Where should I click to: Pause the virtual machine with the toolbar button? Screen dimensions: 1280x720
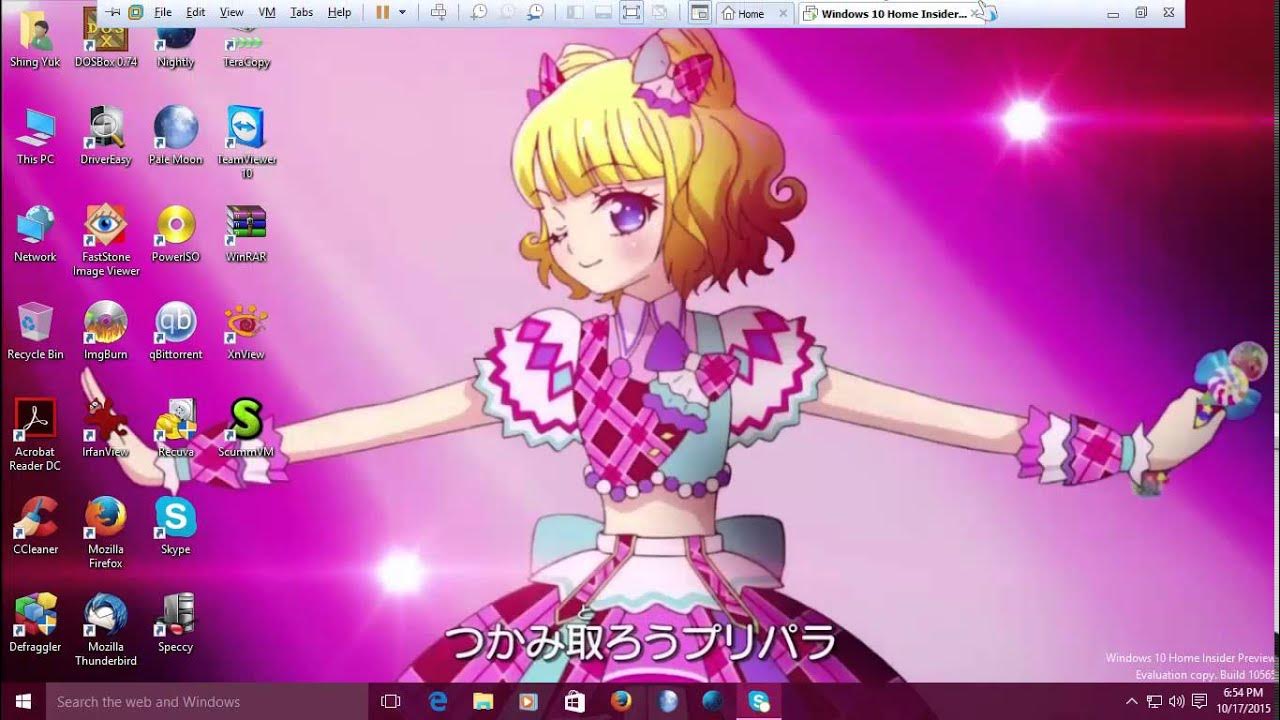[x=382, y=12]
